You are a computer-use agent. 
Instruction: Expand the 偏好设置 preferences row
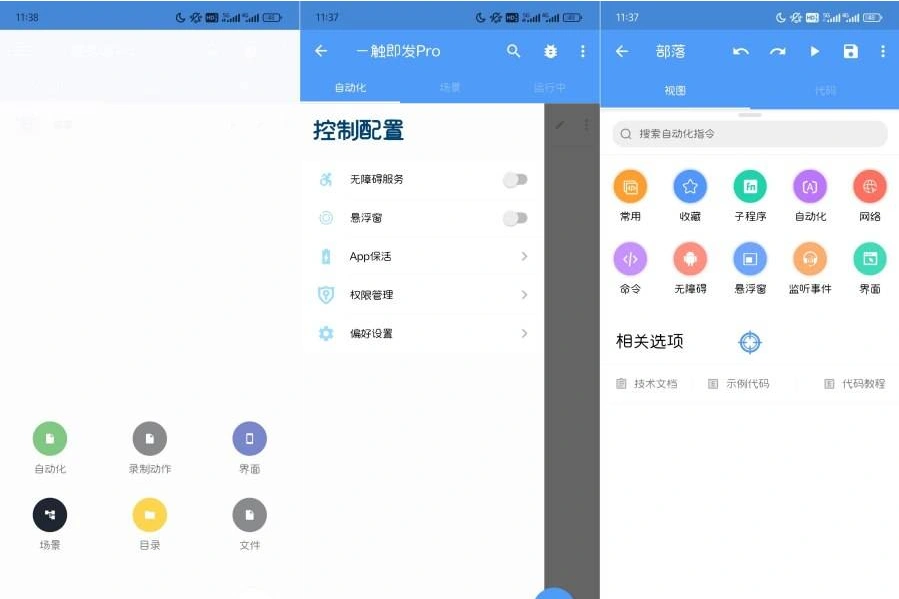524,333
